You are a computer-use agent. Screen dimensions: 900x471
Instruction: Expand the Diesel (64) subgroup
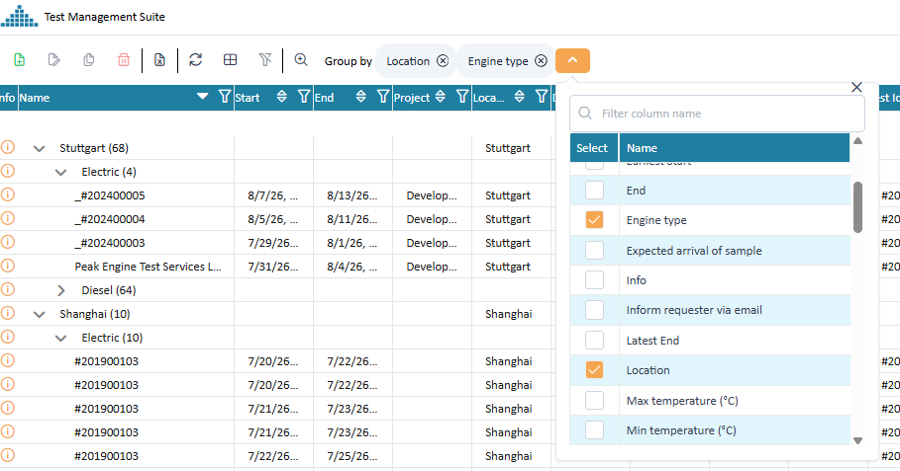(x=61, y=290)
